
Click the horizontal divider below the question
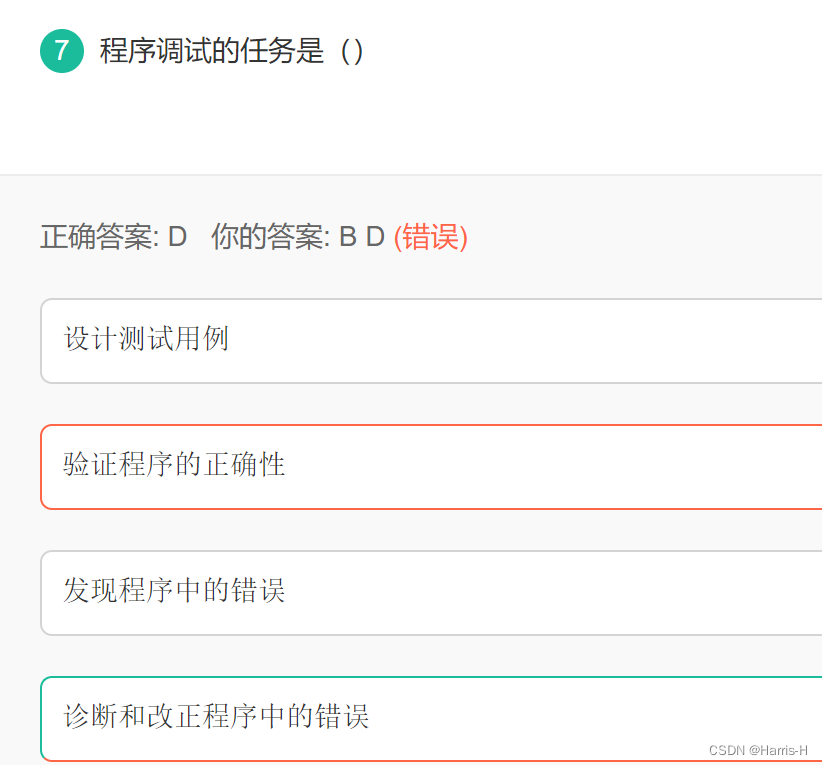pyautogui.click(x=411, y=175)
